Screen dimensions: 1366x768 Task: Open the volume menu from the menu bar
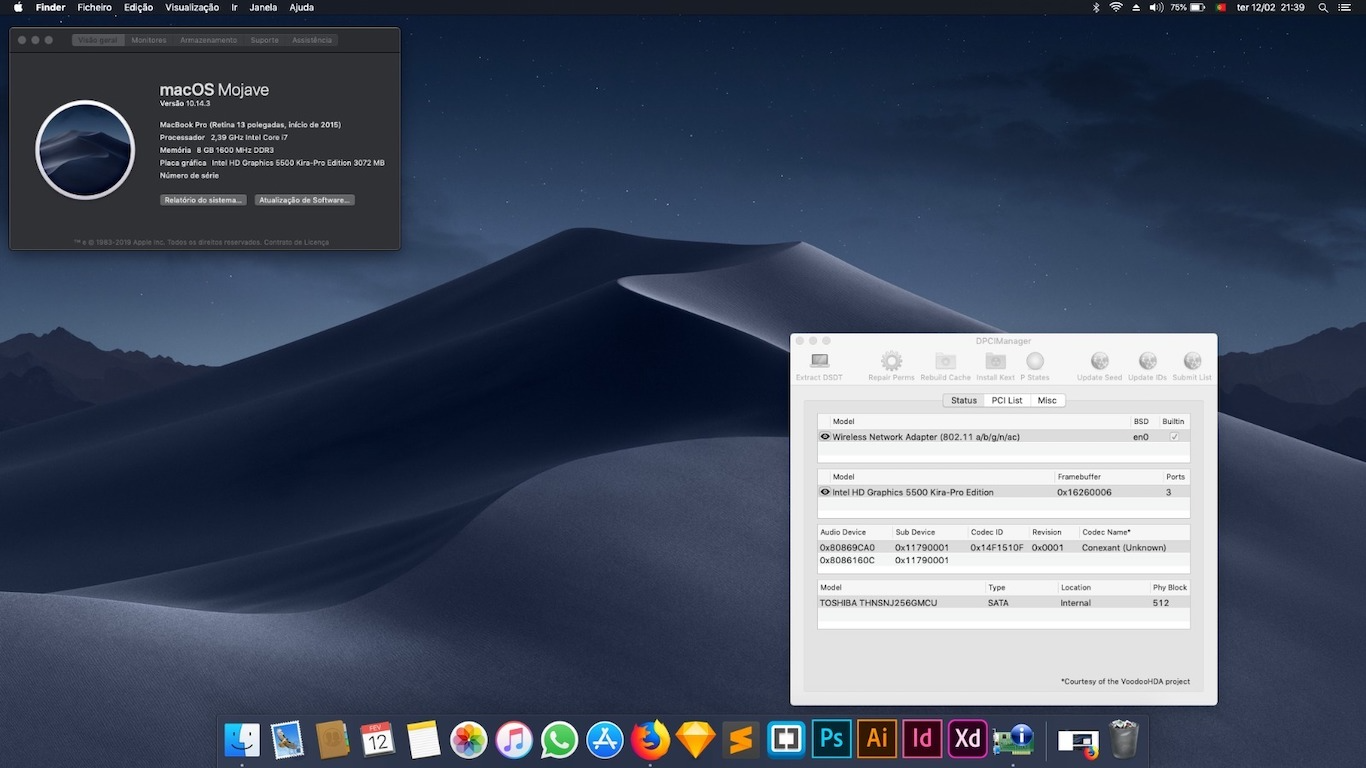tap(1158, 7)
